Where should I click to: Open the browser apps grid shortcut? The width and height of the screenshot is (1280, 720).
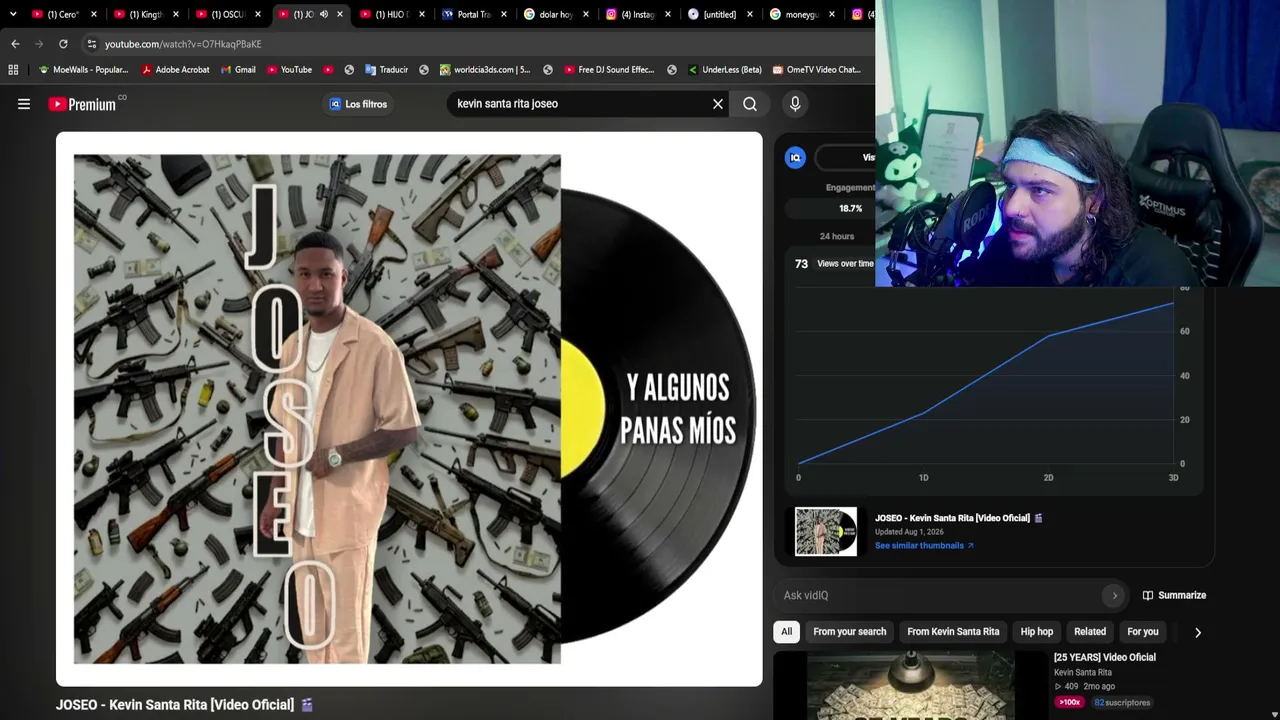pyautogui.click(x=13, y=70)
